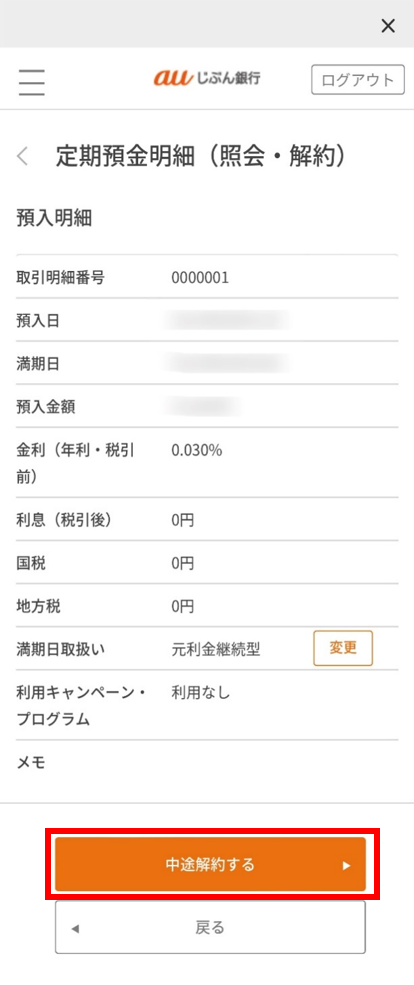Go back using the chevron beside the title
Image resolution: width=414 pixels, height=985 pixels.
click(23, 156)
